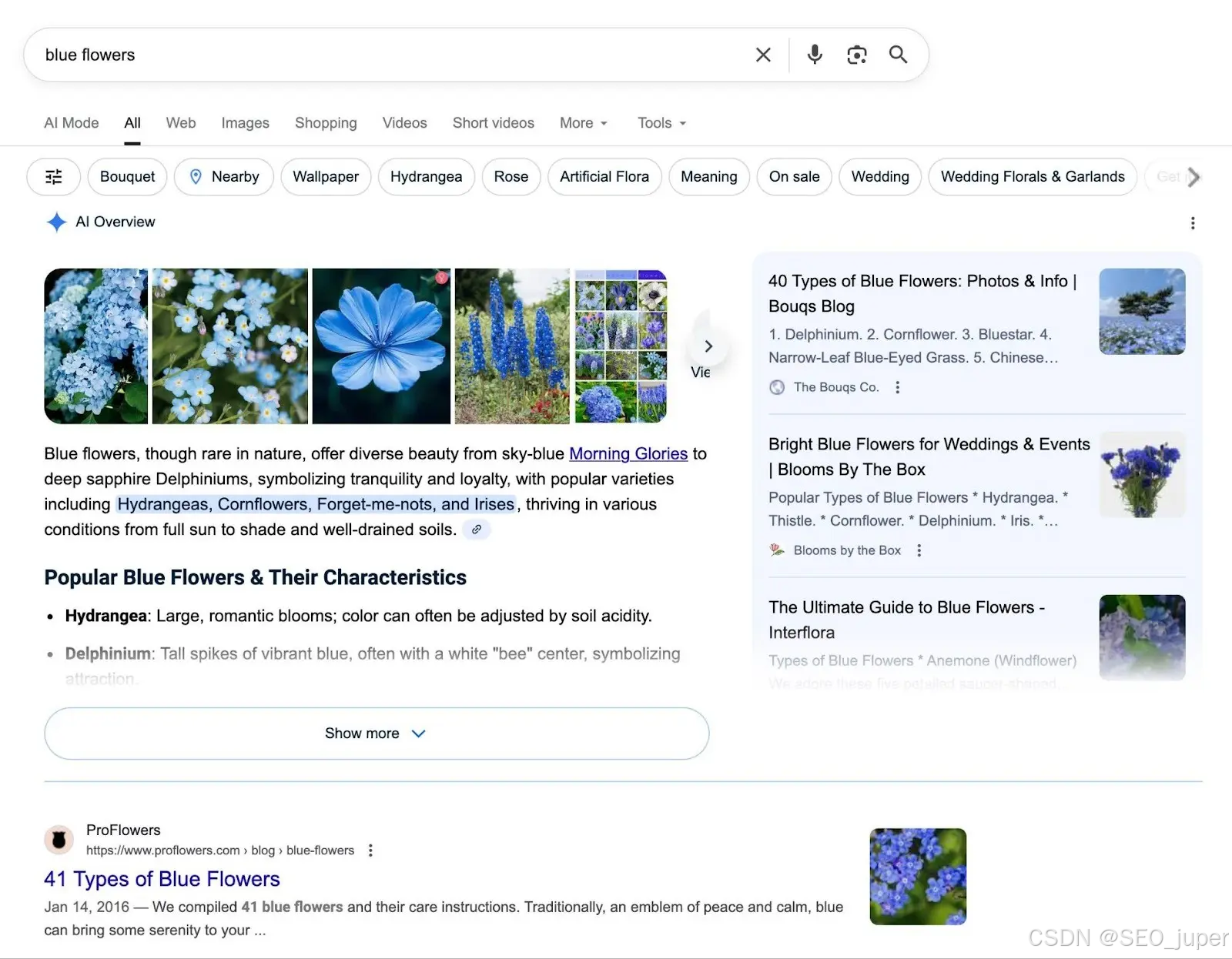
Task: Open the Shopping tab
Action: pos(326,123)
